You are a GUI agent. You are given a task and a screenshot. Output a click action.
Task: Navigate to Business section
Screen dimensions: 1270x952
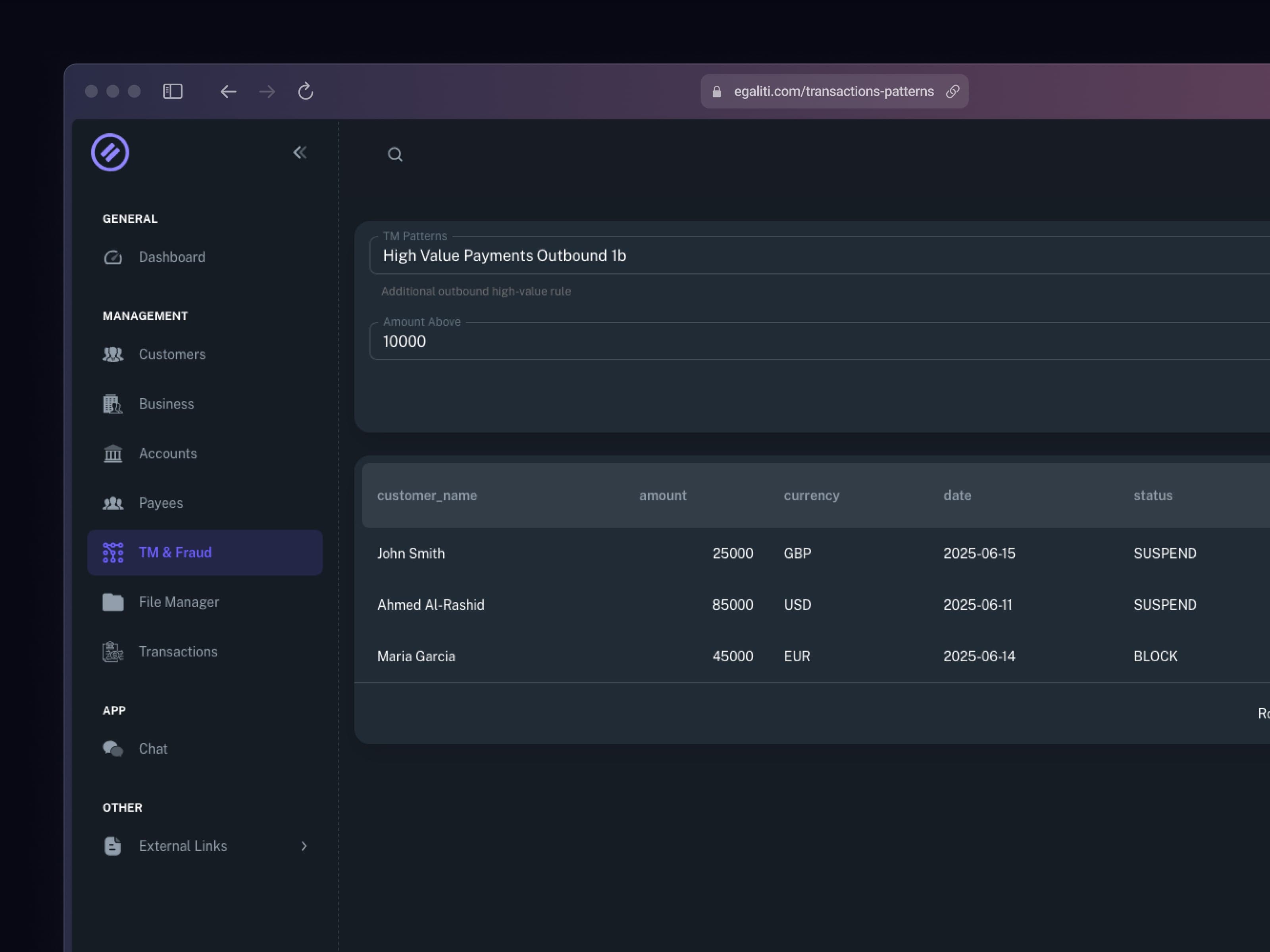205,404
